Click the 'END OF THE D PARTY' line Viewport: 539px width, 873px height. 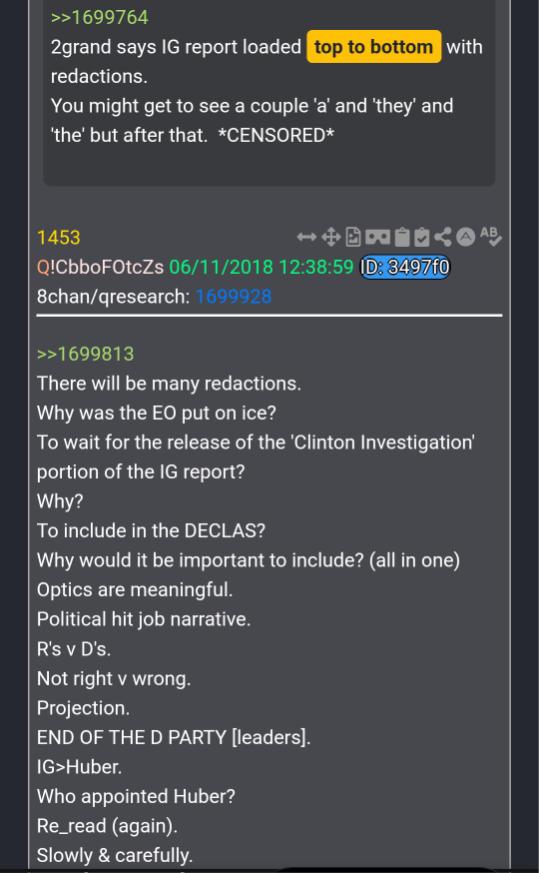coord(174,737)
